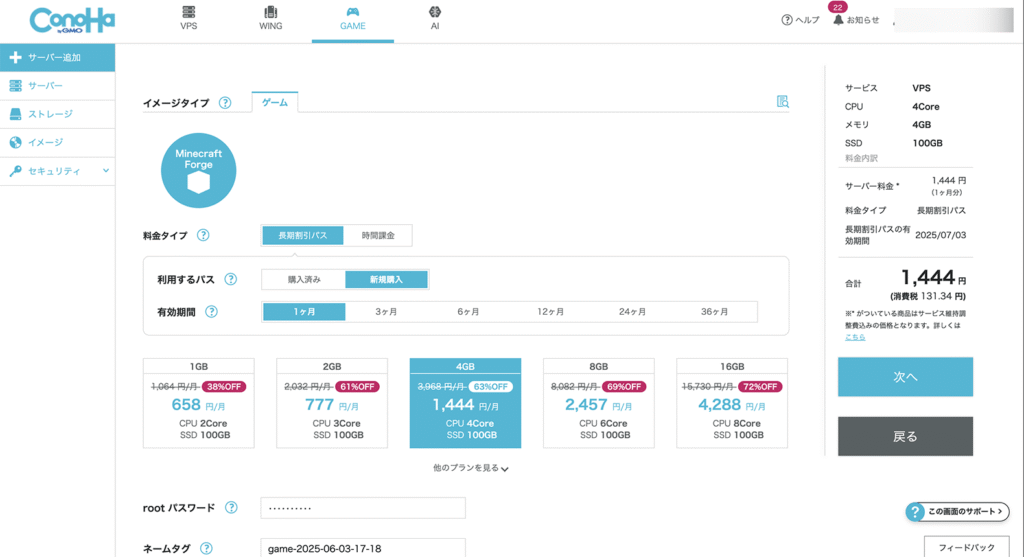
Task: Click the 戻る button
Action: click(905, 436)
